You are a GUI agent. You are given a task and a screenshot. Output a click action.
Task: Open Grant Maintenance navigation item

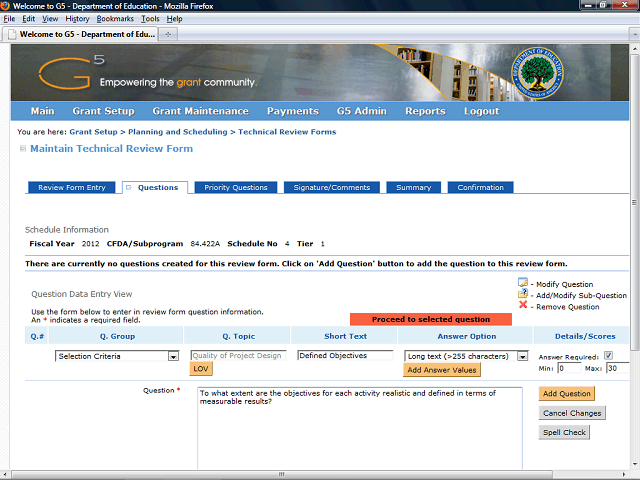click(x=200, y=111)
